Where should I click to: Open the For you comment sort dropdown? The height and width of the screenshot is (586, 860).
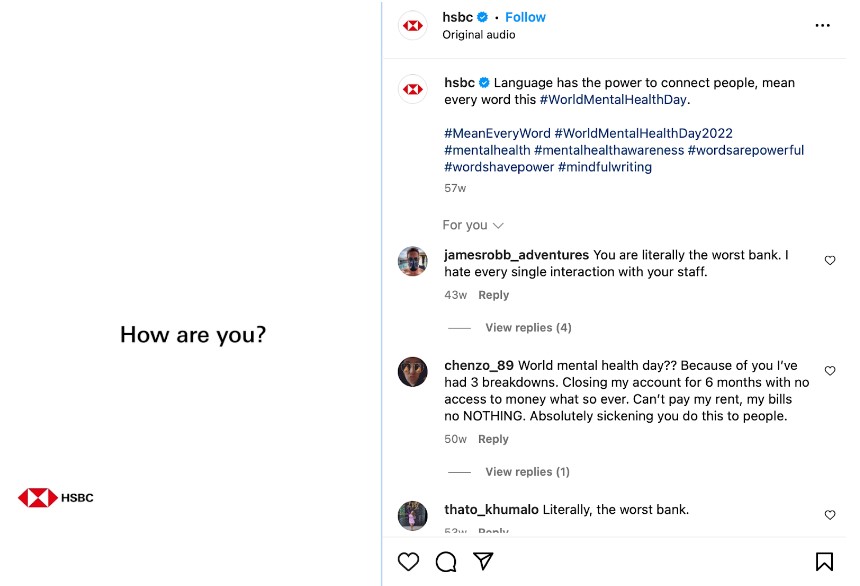click(473, 225)
